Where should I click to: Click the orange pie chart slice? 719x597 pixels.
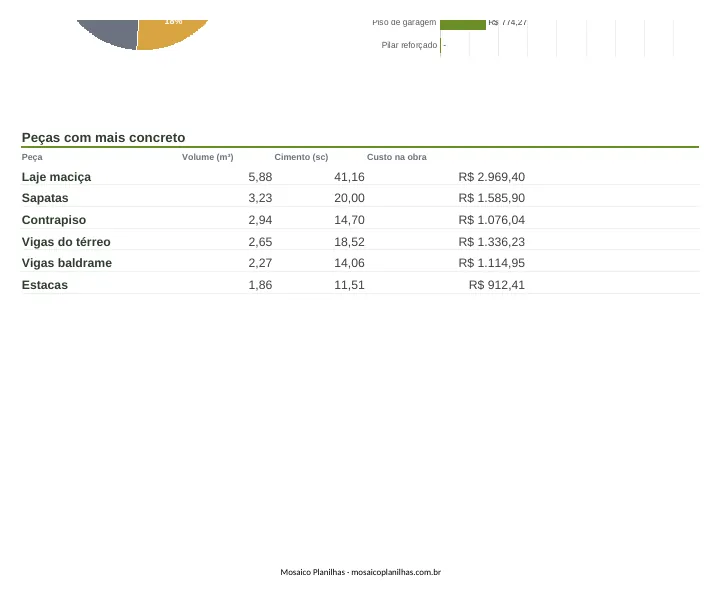coord(167,33)
